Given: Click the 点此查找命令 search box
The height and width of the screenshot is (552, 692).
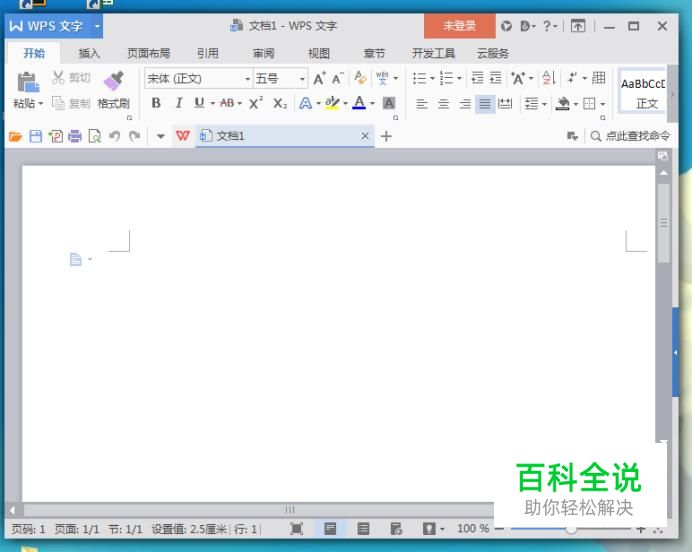Looking at the screenshot, I should pos(630,136).
